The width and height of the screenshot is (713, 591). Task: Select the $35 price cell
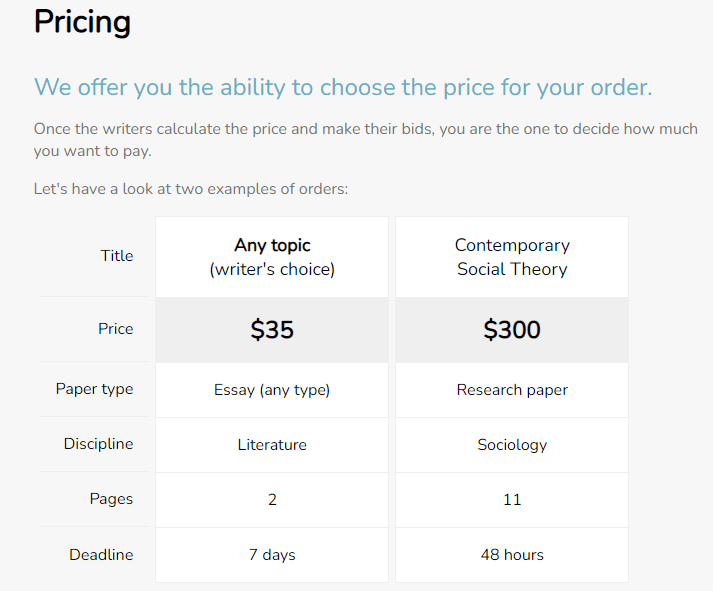tap(272, 330)
